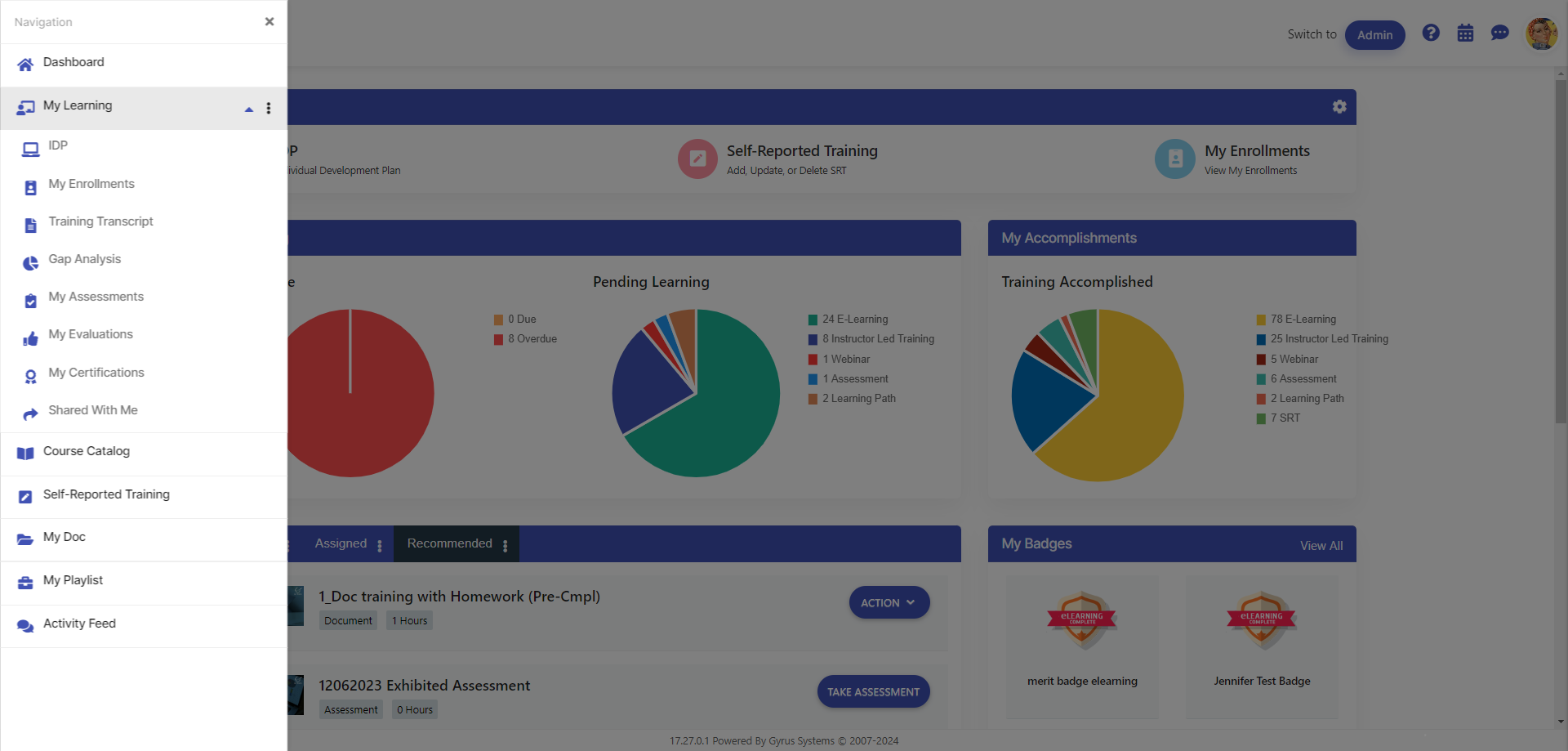Click the Self-Reported Training pencil icon
This screenshot has height=751, width=1568.
pyautogui.click(x=697, y=159)
